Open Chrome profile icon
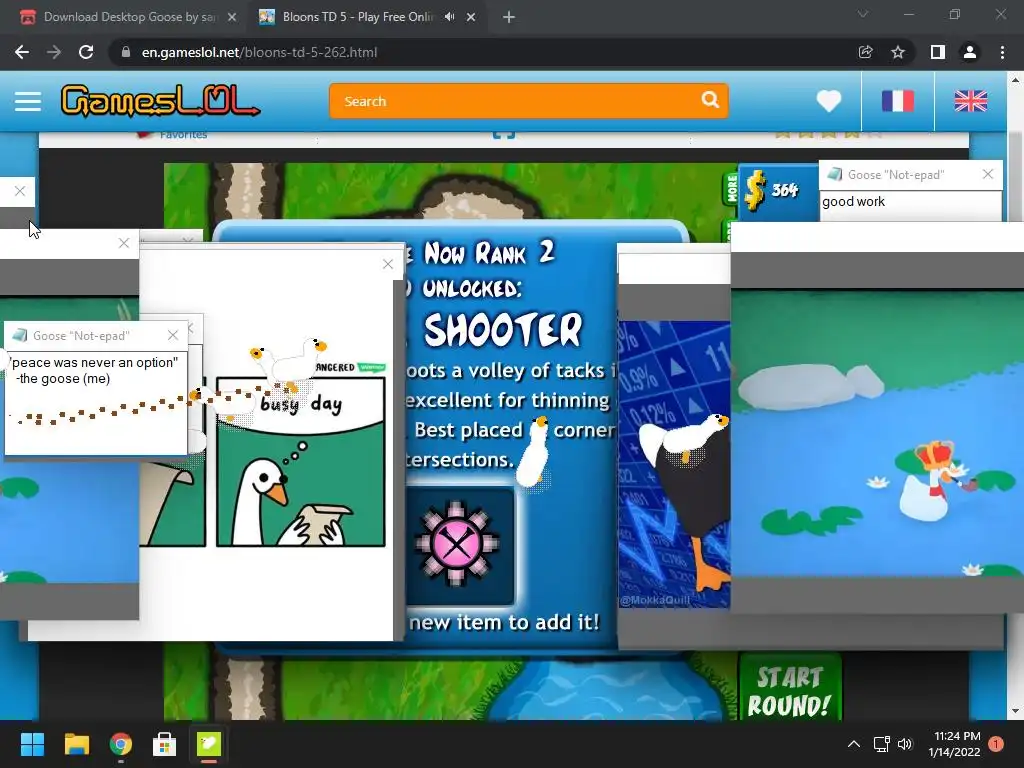Screen dimensions: 1024x768 970,52
